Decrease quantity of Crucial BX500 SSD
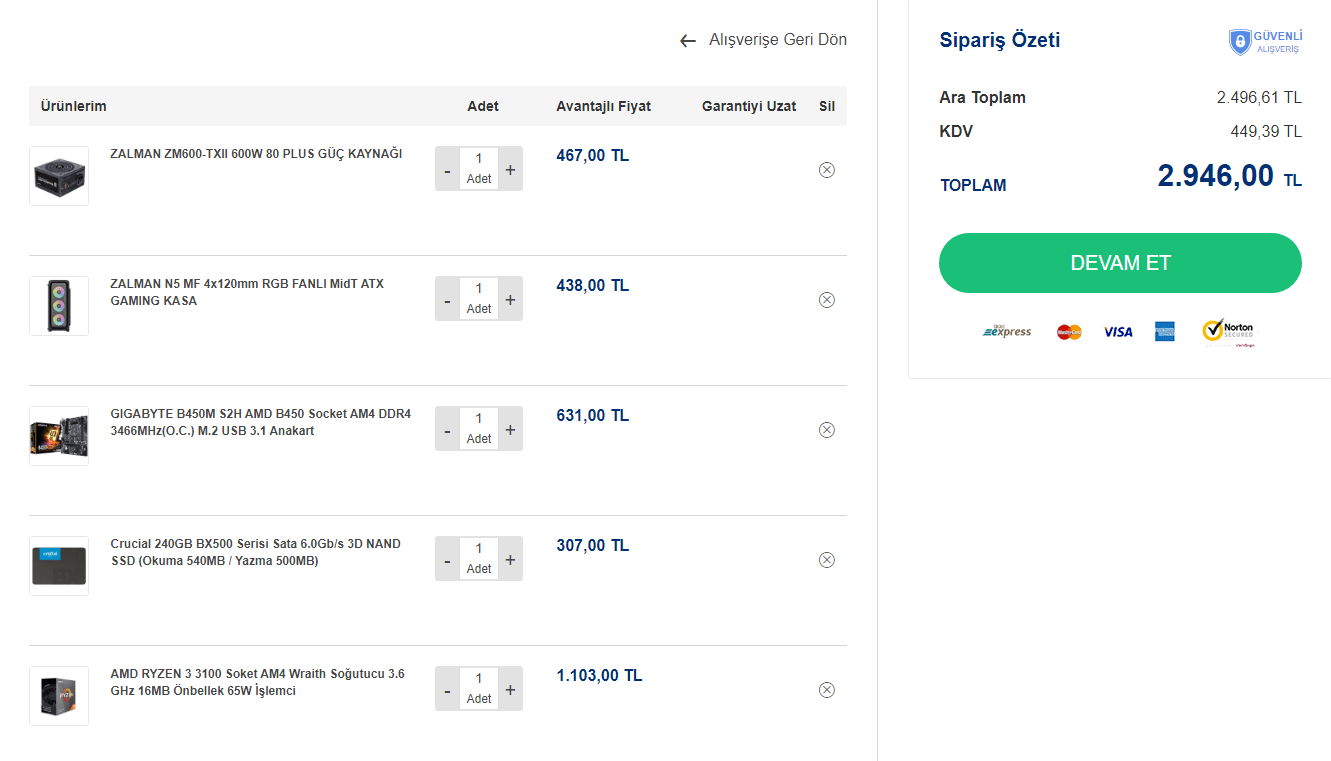1331x761 pixels. point(447,560)
